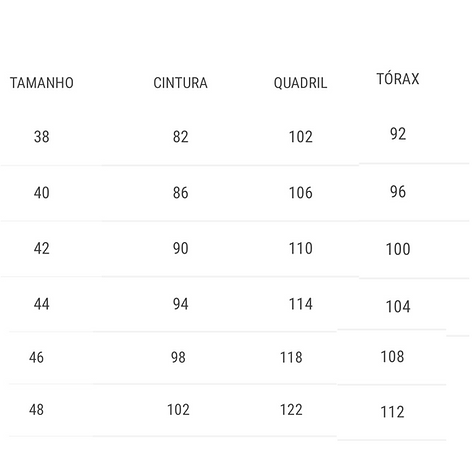
Task: Select size 42 in the TAMANHO column
Action: pyautogui.click(x=42, y=248)
